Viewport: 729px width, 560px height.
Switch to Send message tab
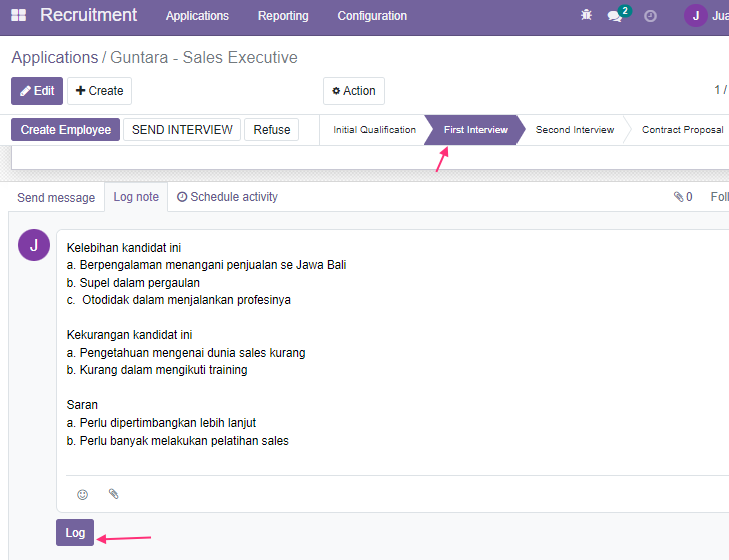pyautogui.click(x=56, y=198)
